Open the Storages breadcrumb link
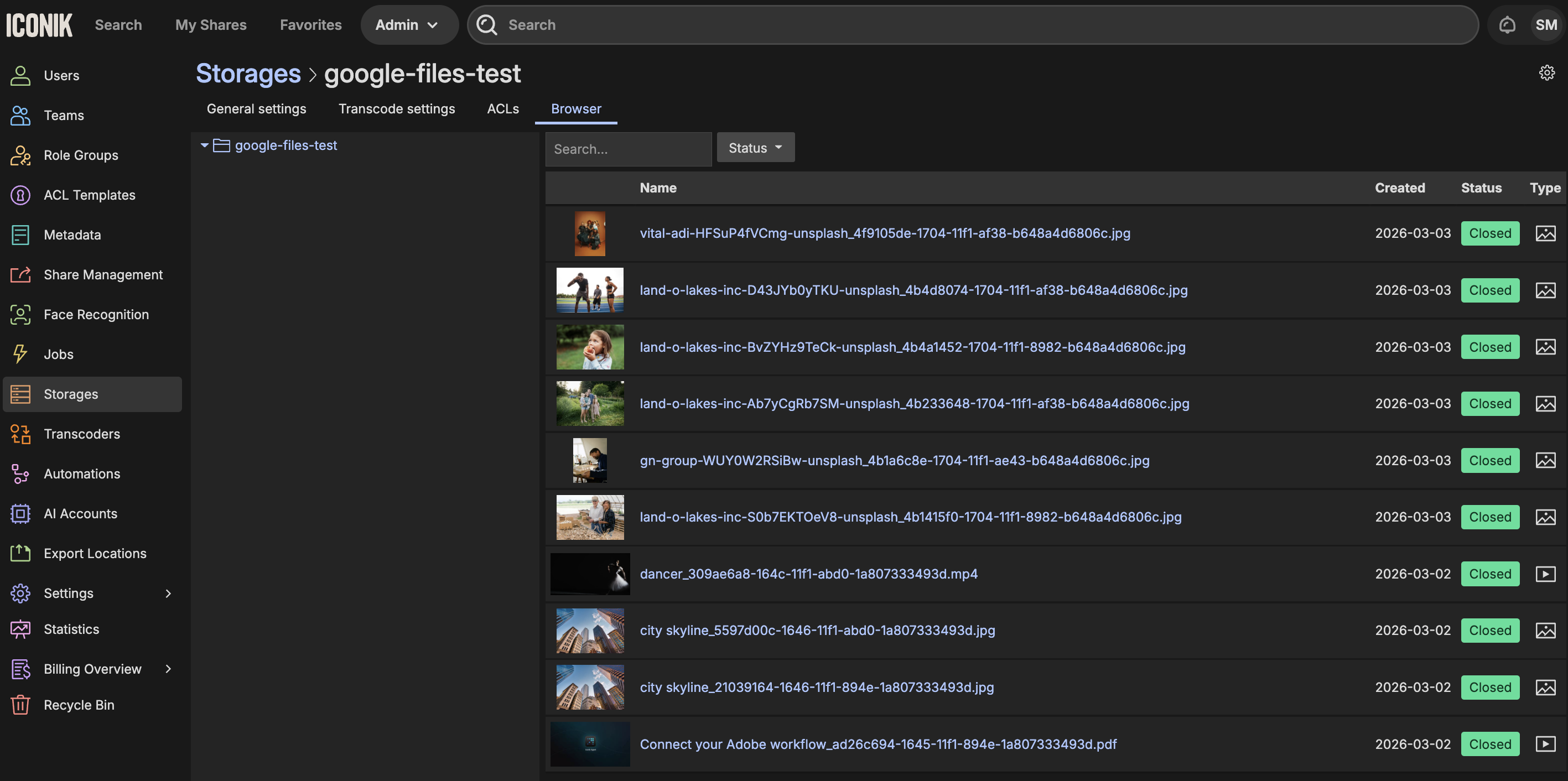Image resolution: width=1568 pixels, height=781 pixels. 248,74
